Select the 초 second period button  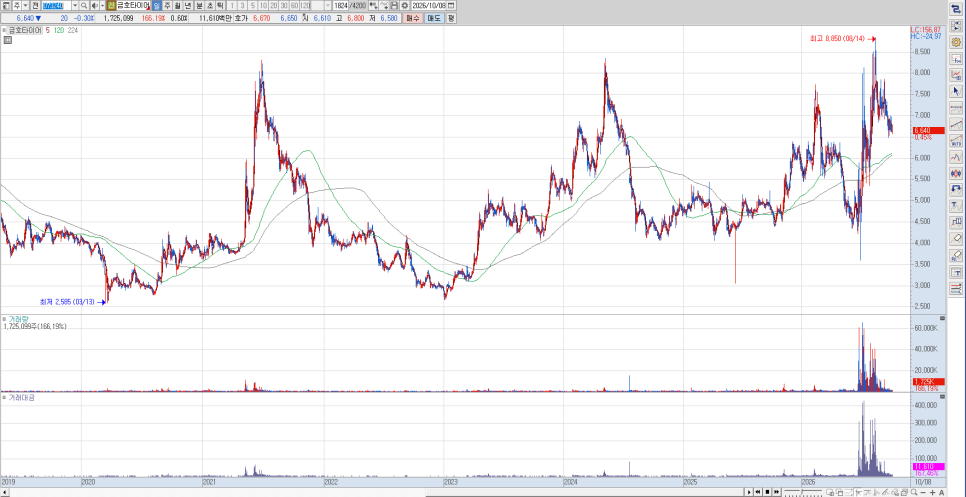[x=209, y=5]
